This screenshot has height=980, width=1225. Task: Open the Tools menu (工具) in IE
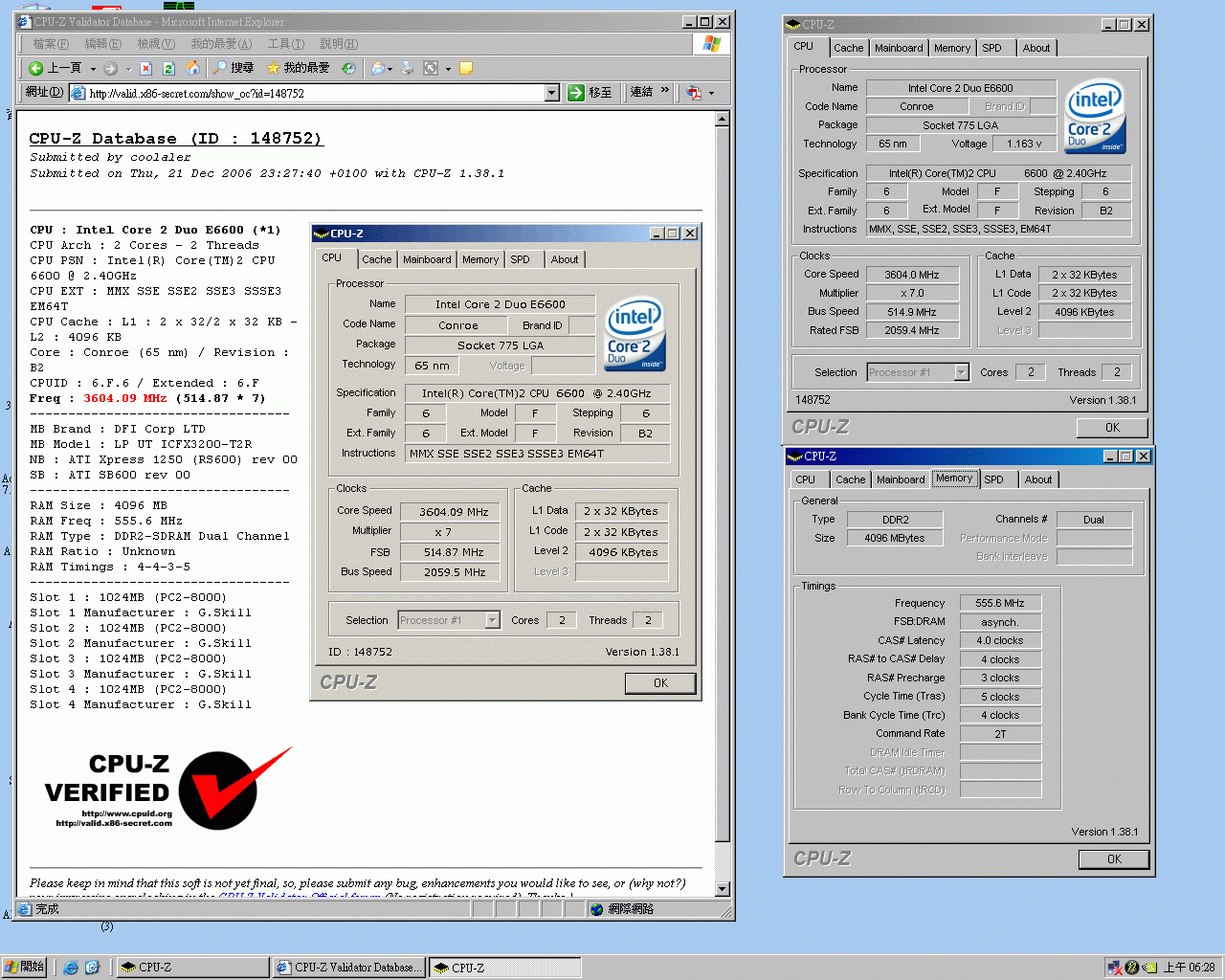[285, 44]
